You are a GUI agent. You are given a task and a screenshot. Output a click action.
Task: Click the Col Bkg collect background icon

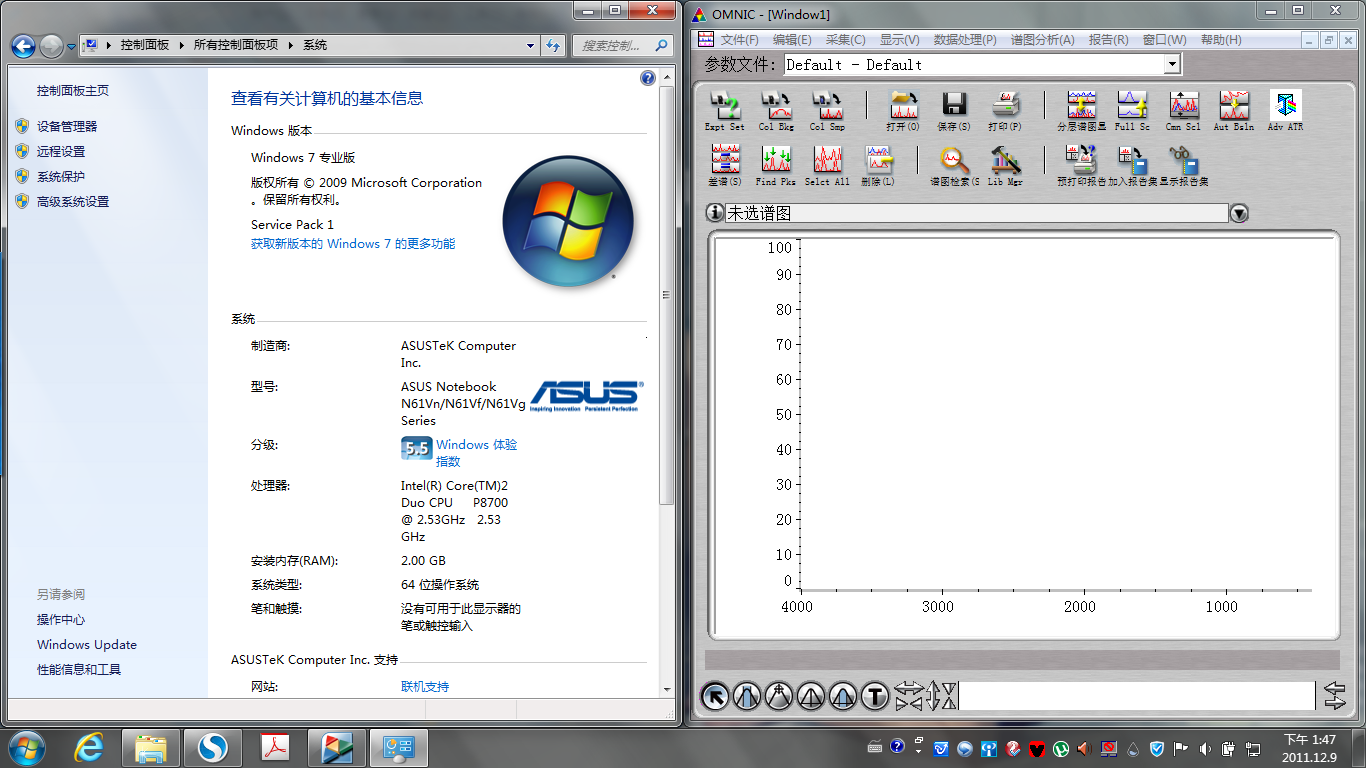click(776, 110)
